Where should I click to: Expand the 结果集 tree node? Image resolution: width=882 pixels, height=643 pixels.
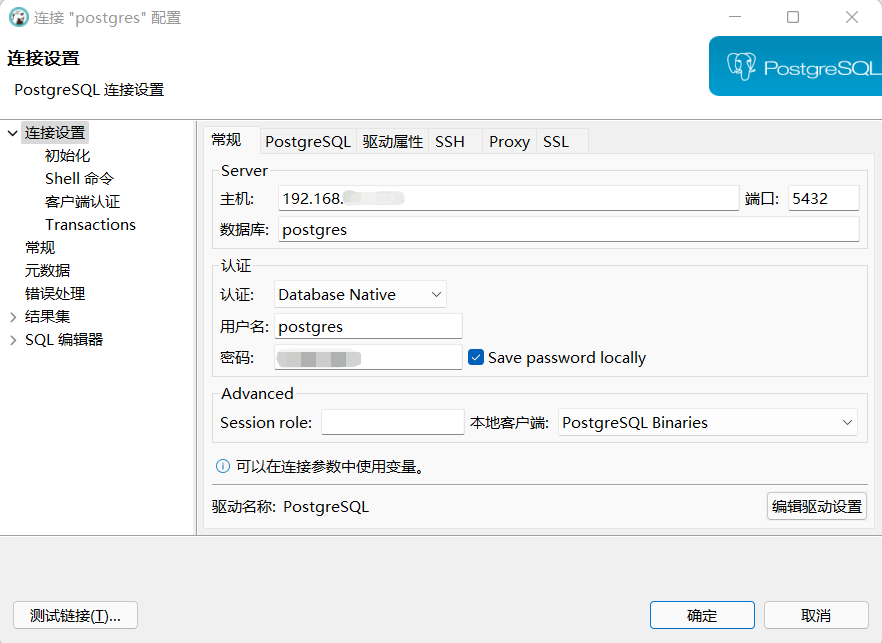tap(12, 317)
